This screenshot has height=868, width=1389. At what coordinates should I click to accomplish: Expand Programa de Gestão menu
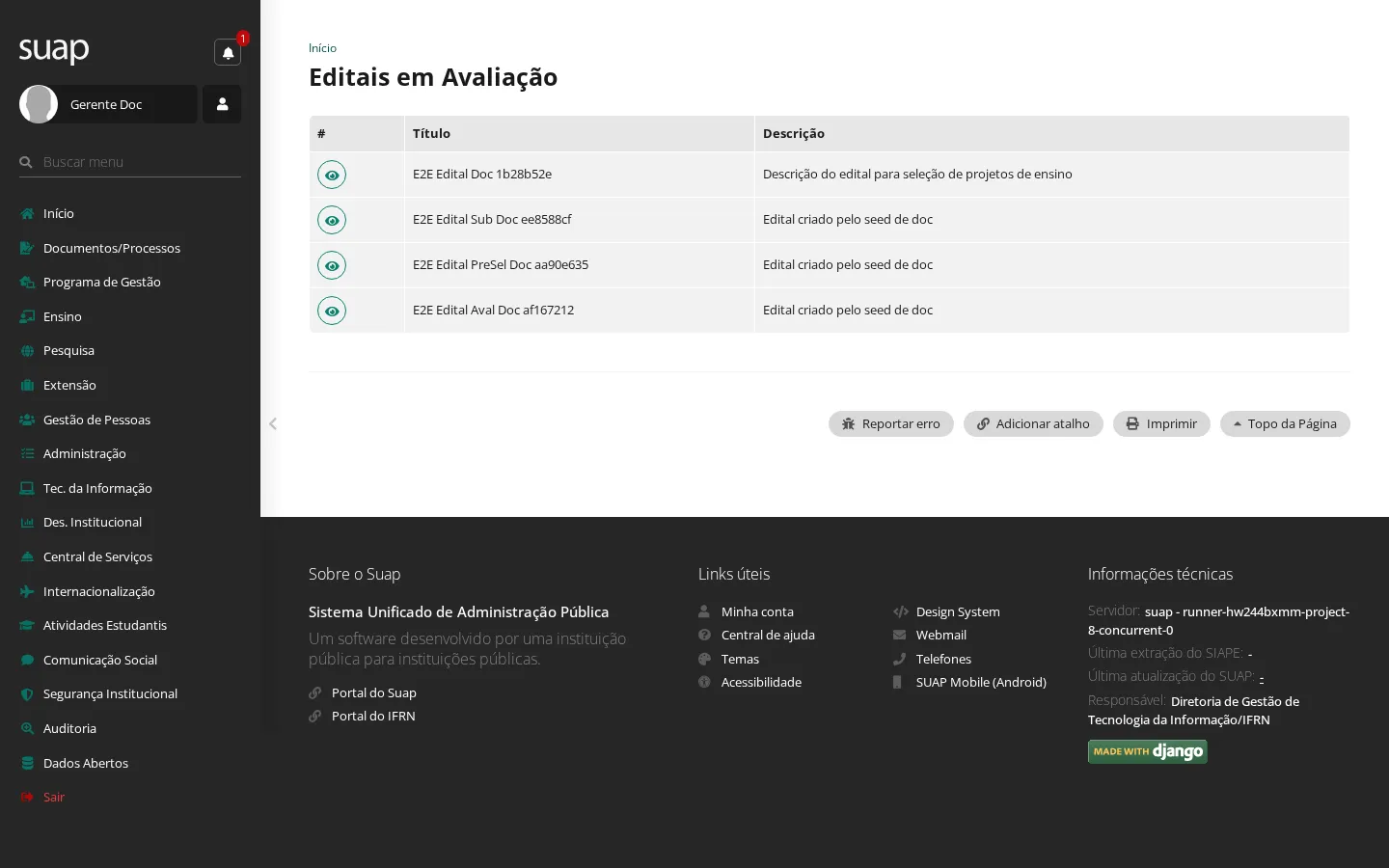[x=130, y=282]
